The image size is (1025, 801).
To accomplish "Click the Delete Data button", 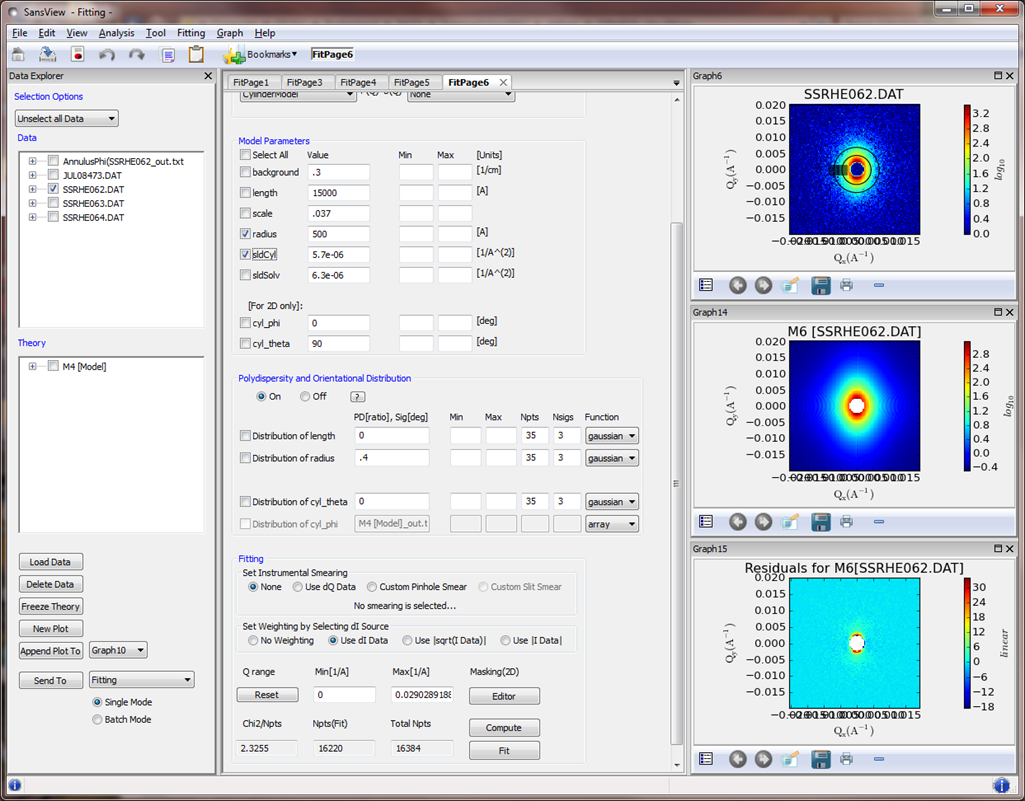I will [50, 584].
